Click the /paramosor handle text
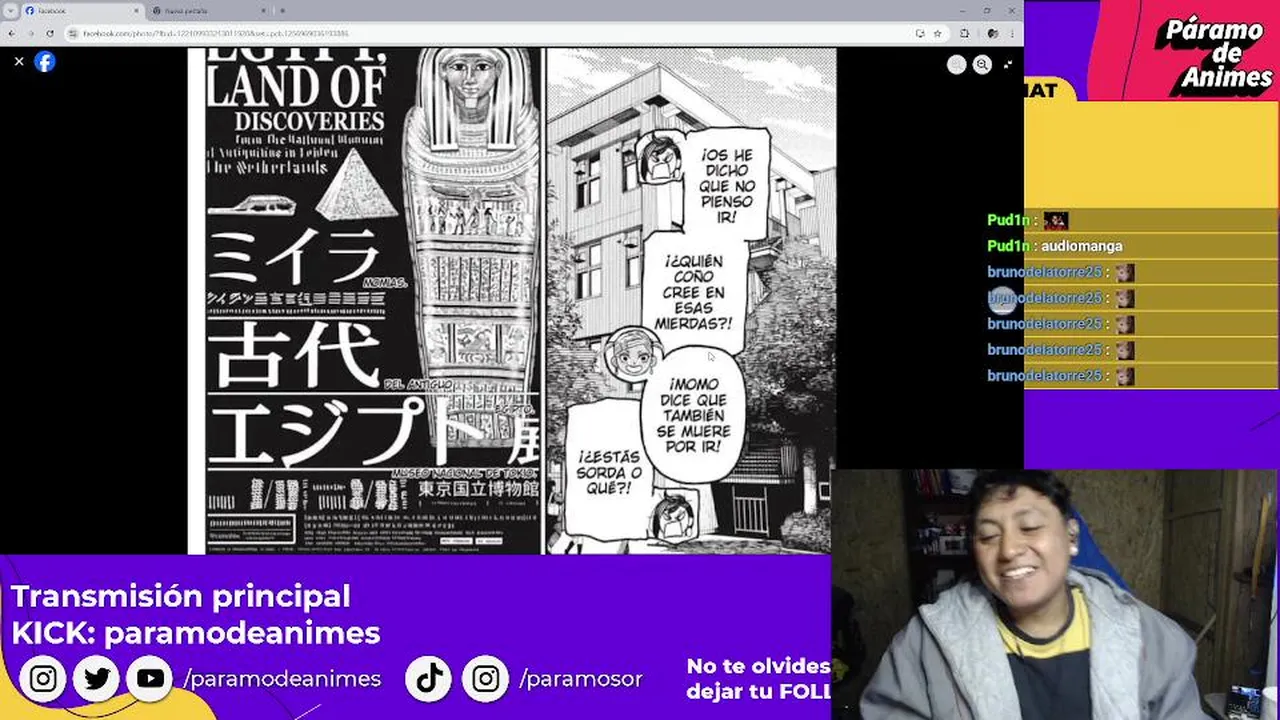This screenshot has width=1280, height=720. (581, 679)
